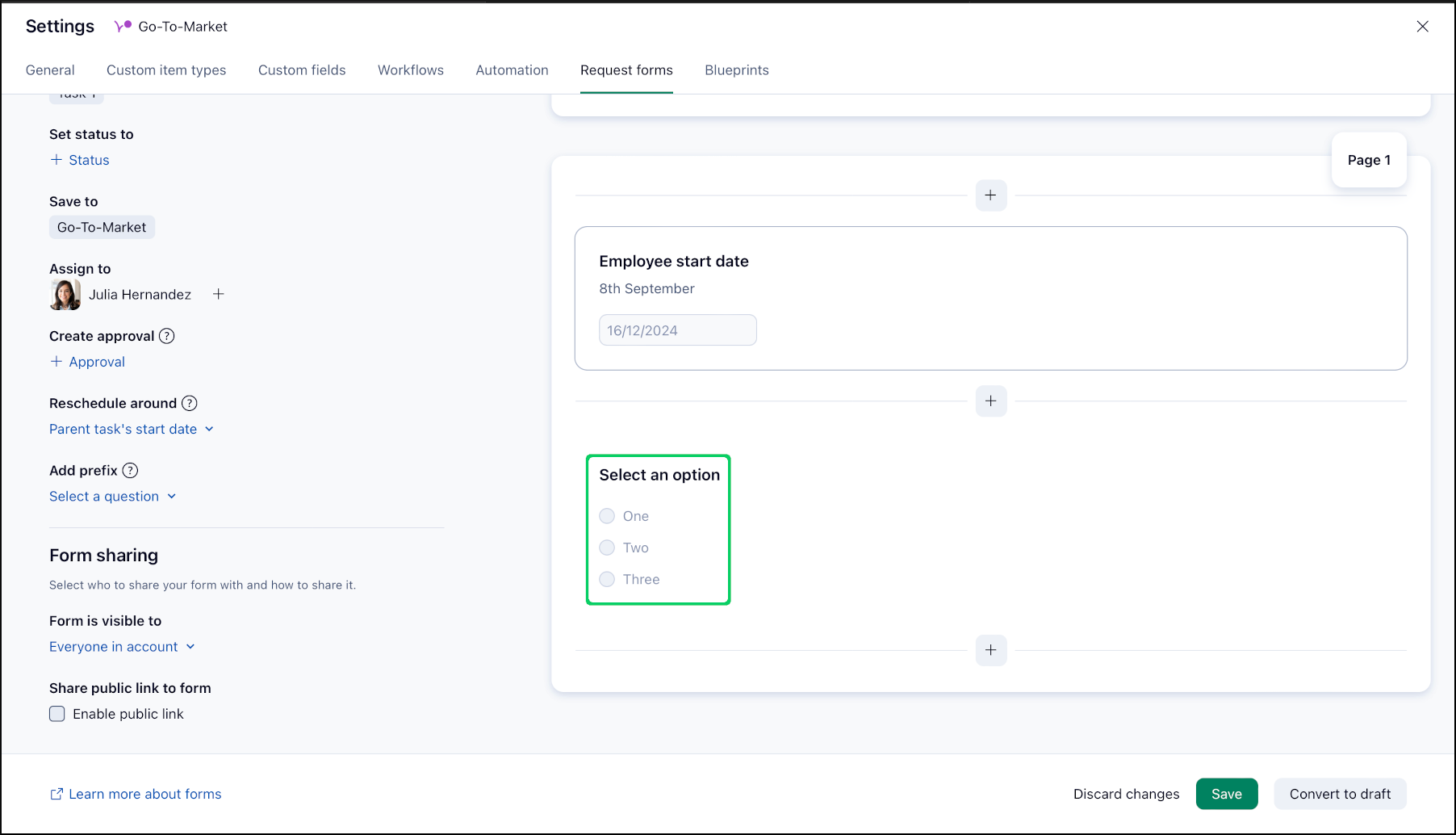This screenshot has width=1456, height=835.
Task: Click the Convert to draft button
Action: click(x=1340, y=794)
